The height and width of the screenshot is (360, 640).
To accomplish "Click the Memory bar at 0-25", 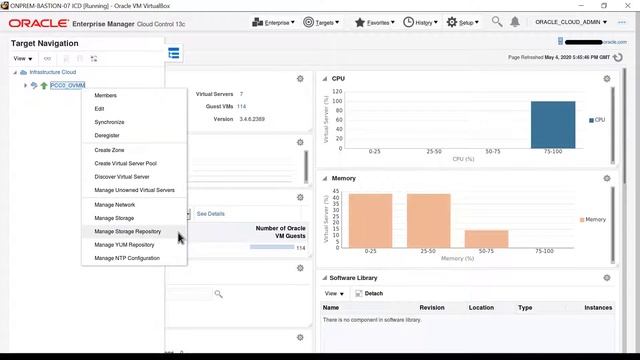I will 371,221.
